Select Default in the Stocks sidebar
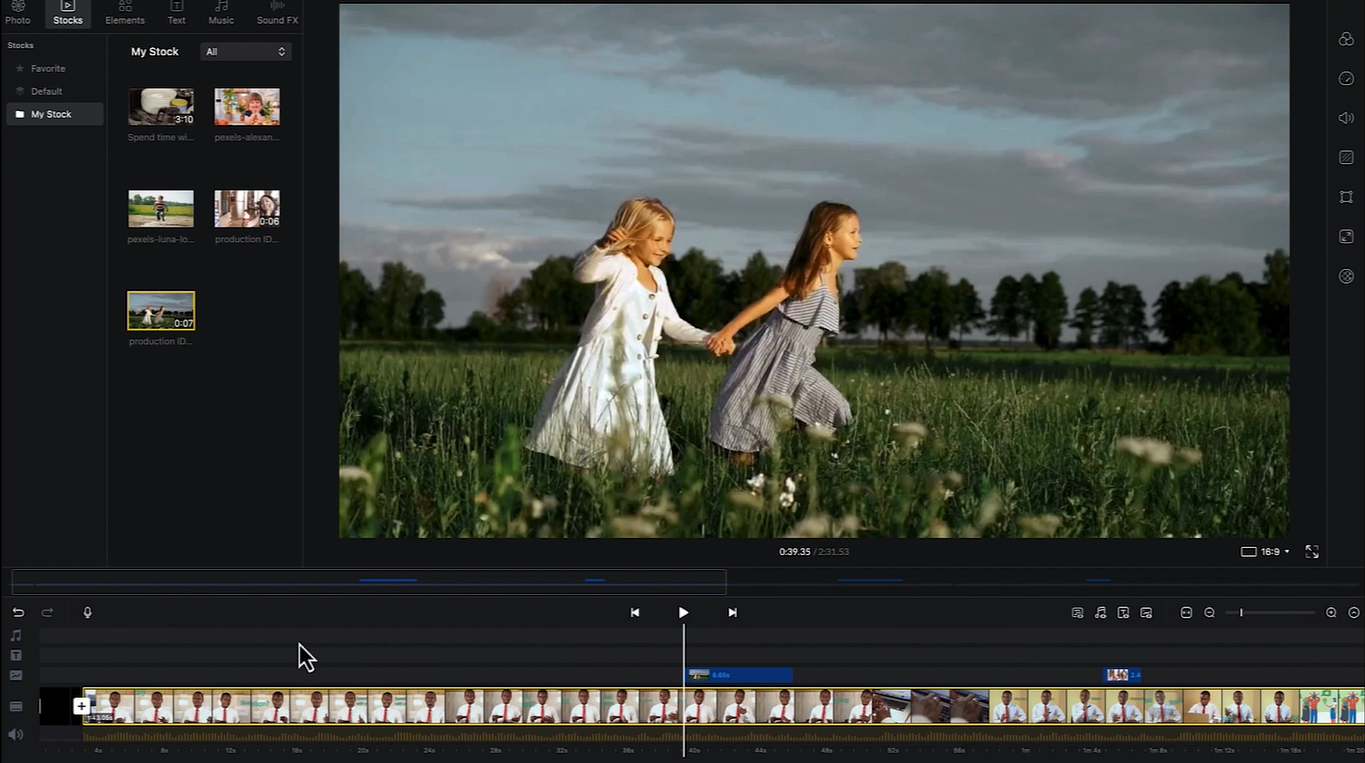Screen dimensions: 1365x763 [45, 91]
